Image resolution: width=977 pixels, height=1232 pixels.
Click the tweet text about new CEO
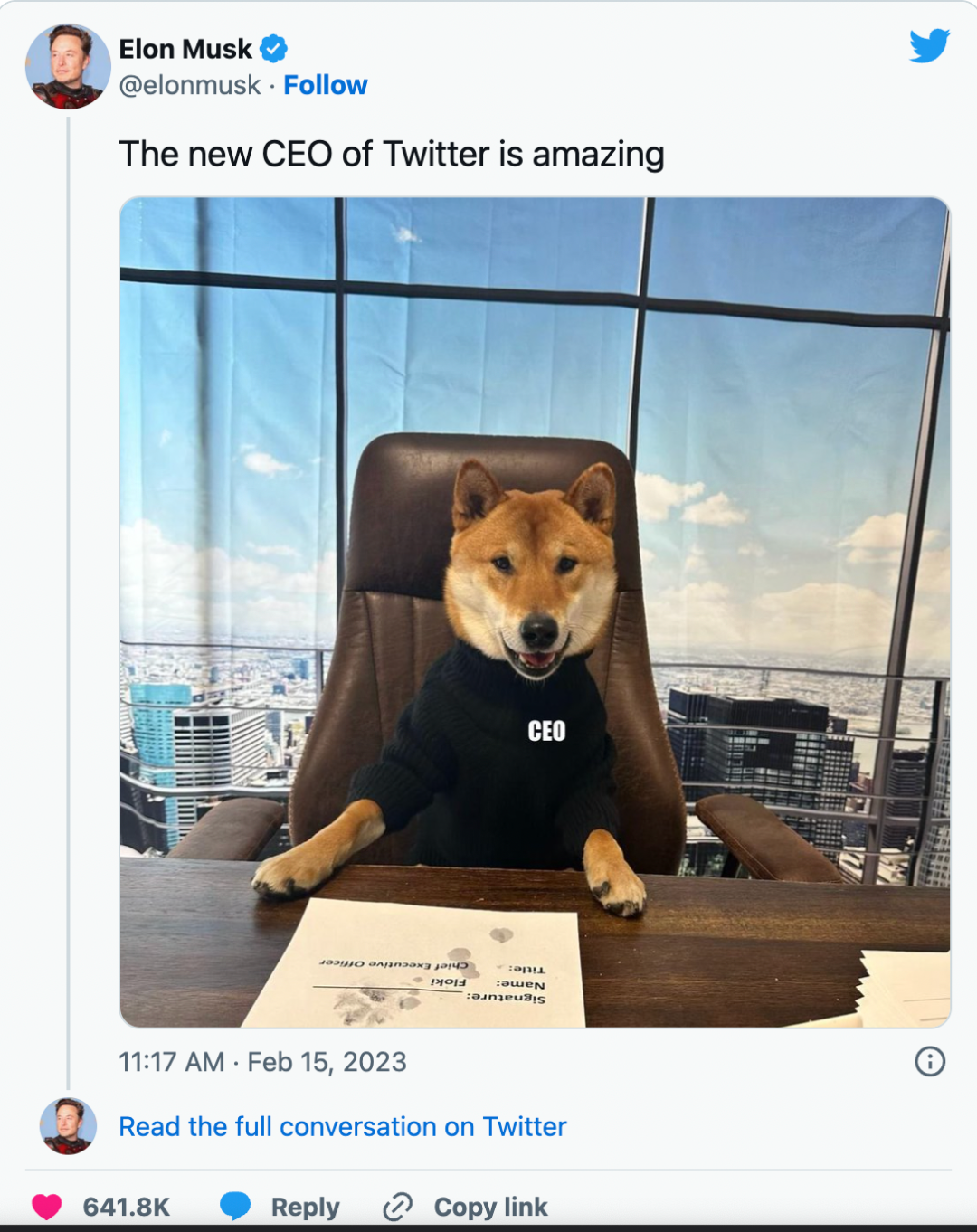point(391,154)
